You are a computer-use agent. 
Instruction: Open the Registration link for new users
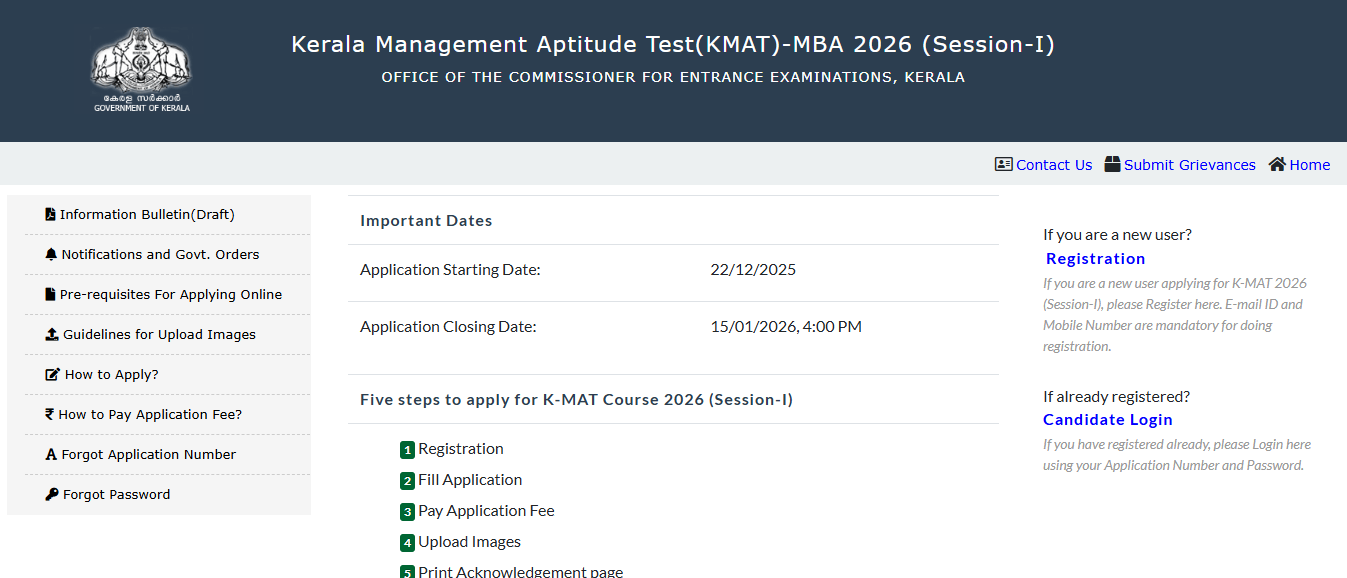1095,258
